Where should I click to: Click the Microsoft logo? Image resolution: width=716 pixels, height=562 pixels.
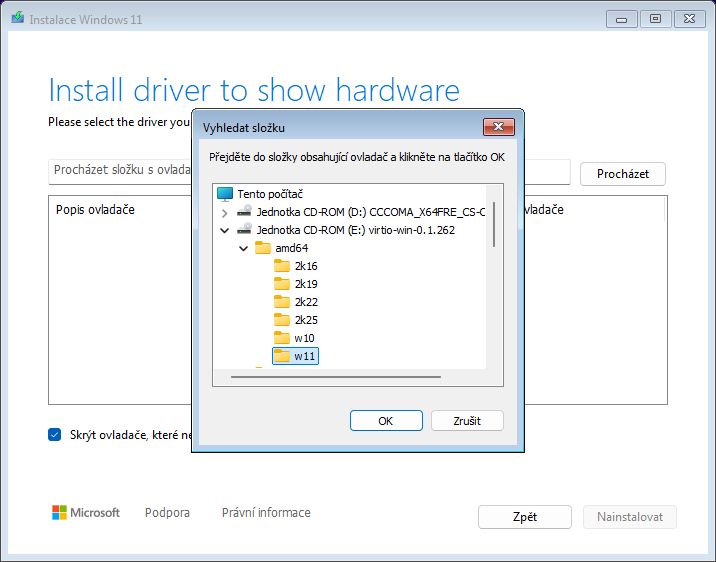(x=86, y=513)
